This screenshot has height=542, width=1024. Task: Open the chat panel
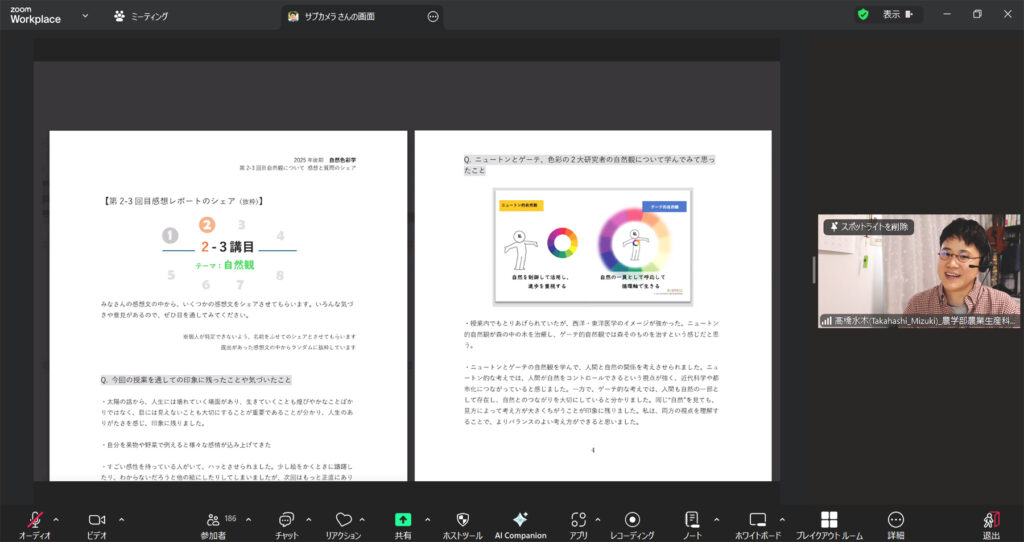pyautogui.click(x=286, y=519)
